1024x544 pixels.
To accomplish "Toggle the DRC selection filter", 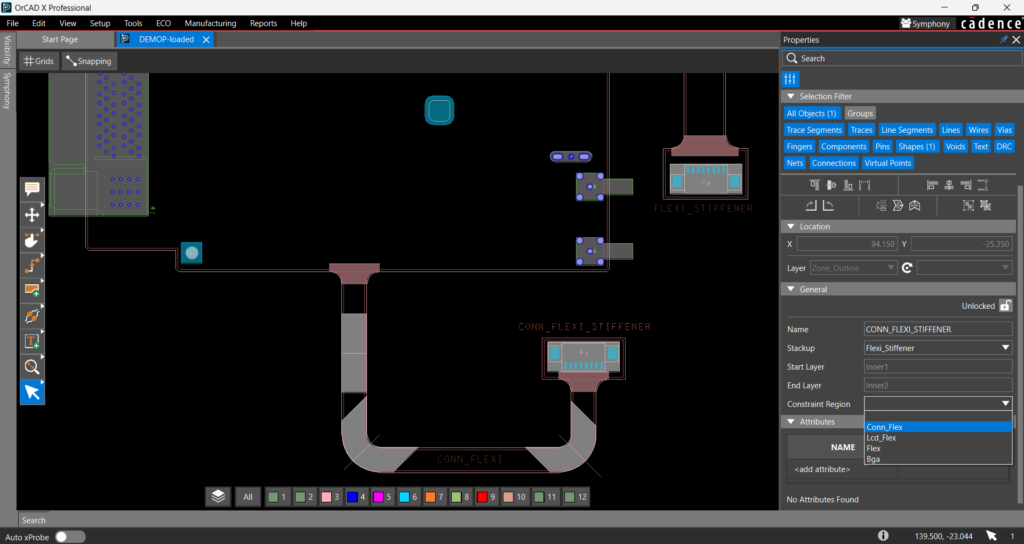I will [1004, 146].
